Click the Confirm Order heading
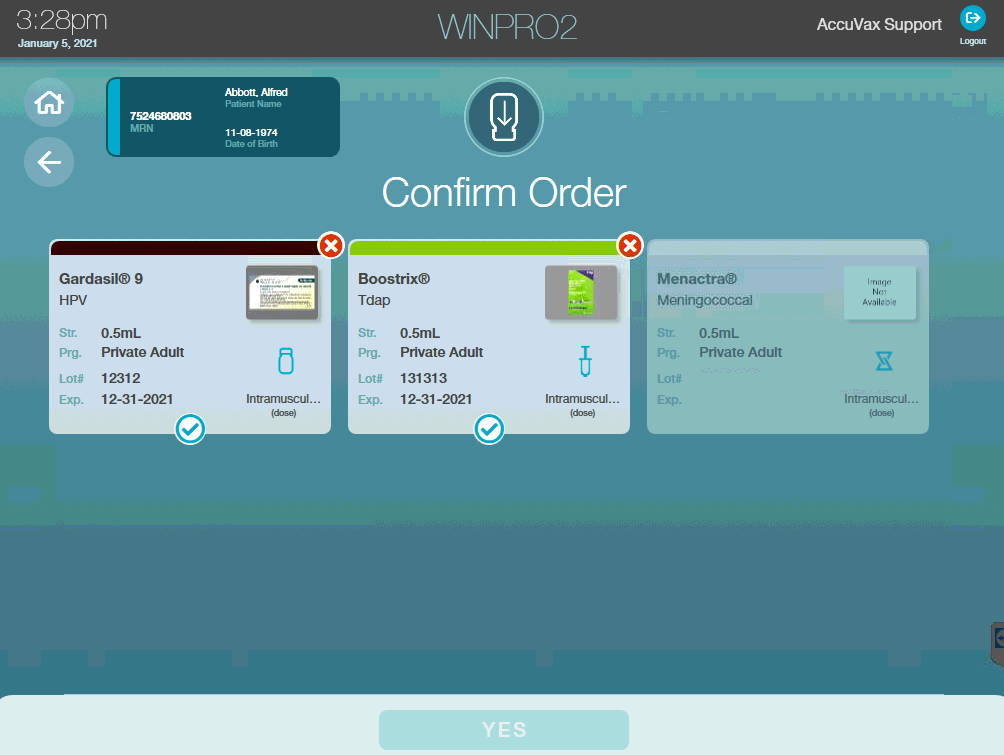This screenshot has height=755, width=1004. pyautogui.click(x=504, y=193)
